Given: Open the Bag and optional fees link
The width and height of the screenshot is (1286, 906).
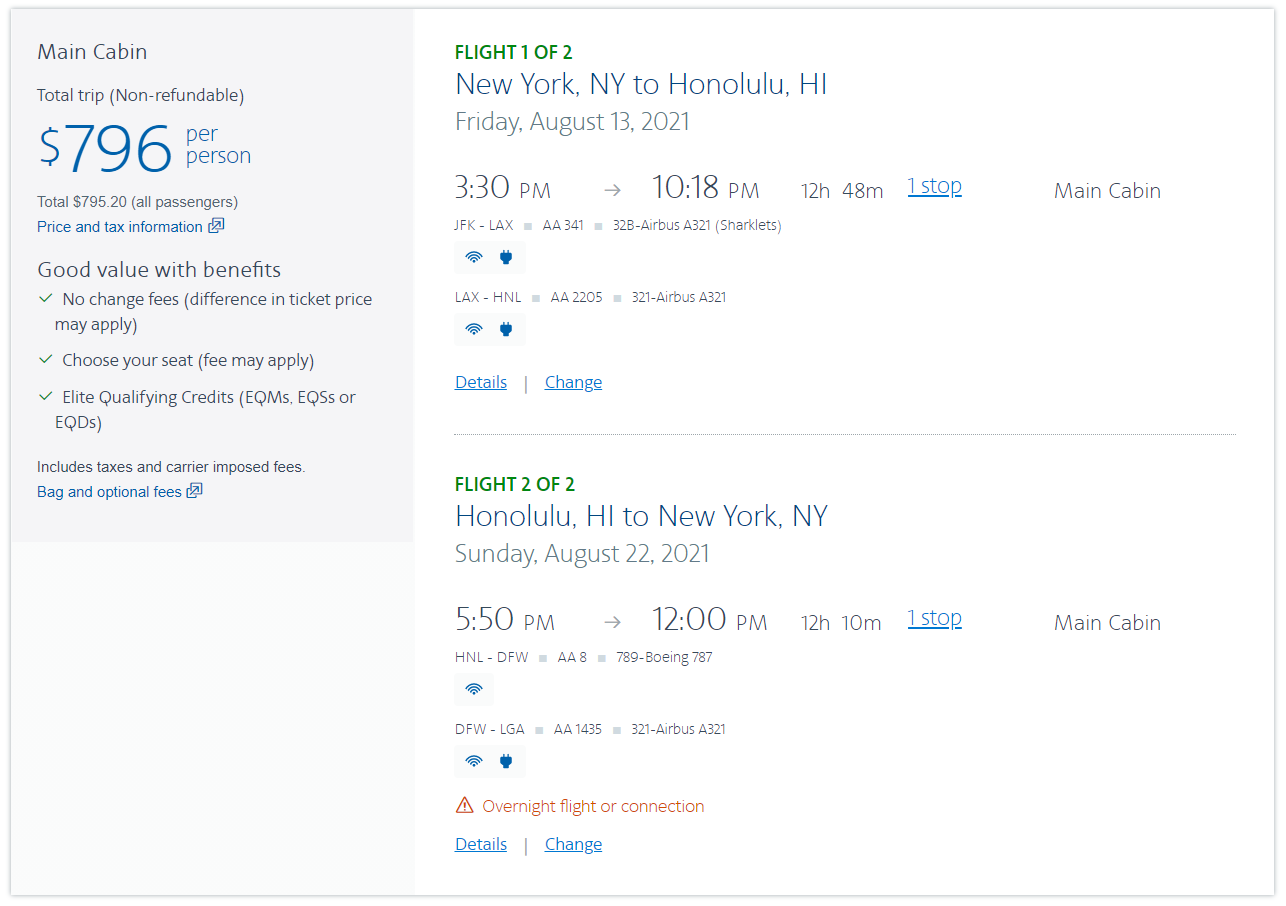Looking at the screenshot, I should [x=110, y=491].
